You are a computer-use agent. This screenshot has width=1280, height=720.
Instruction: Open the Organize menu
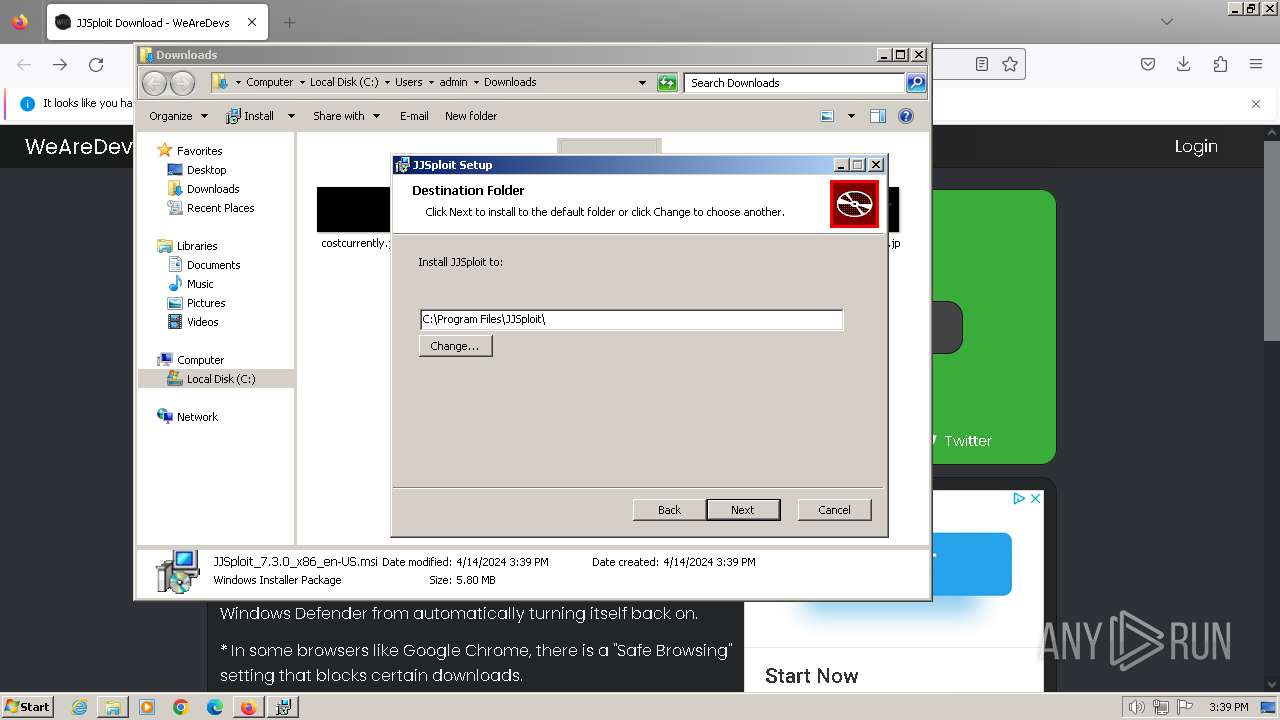pyautogui.click(x=178, y=116)
